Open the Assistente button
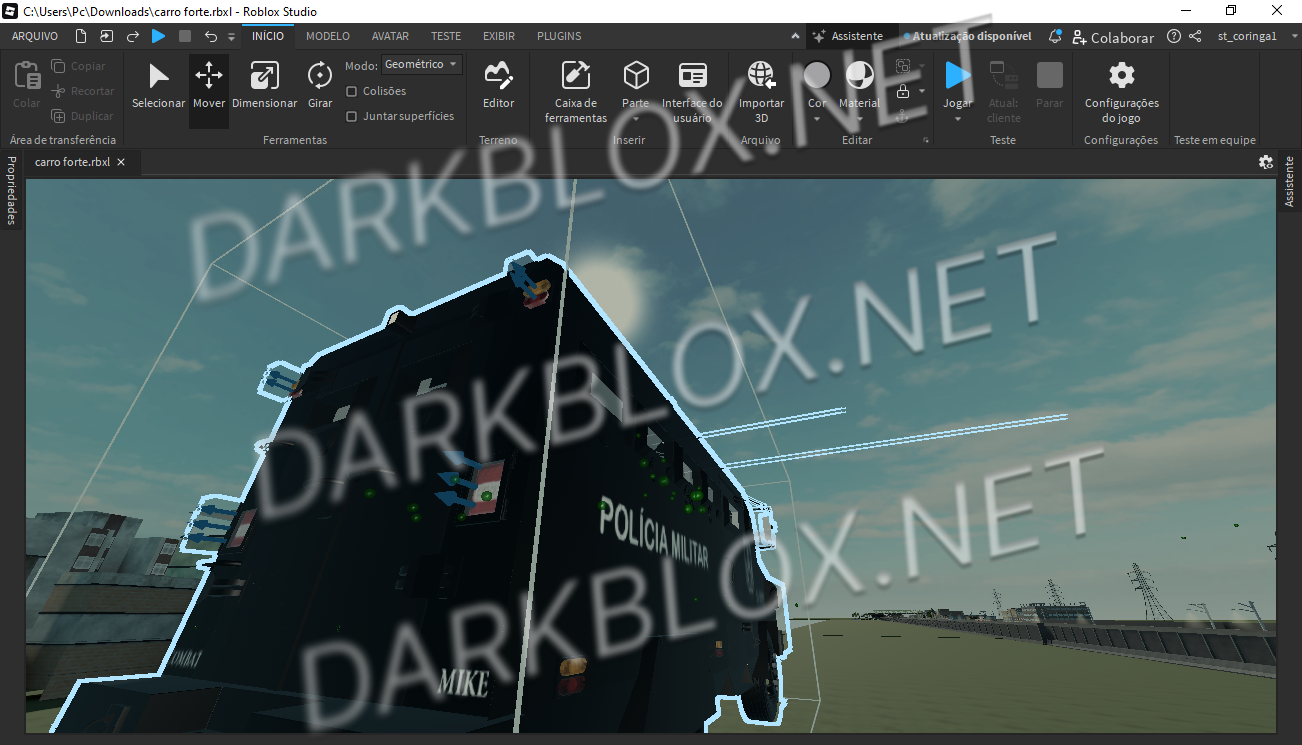The height and width of the screenshot is (745, 1302). (x=847, y=36)
